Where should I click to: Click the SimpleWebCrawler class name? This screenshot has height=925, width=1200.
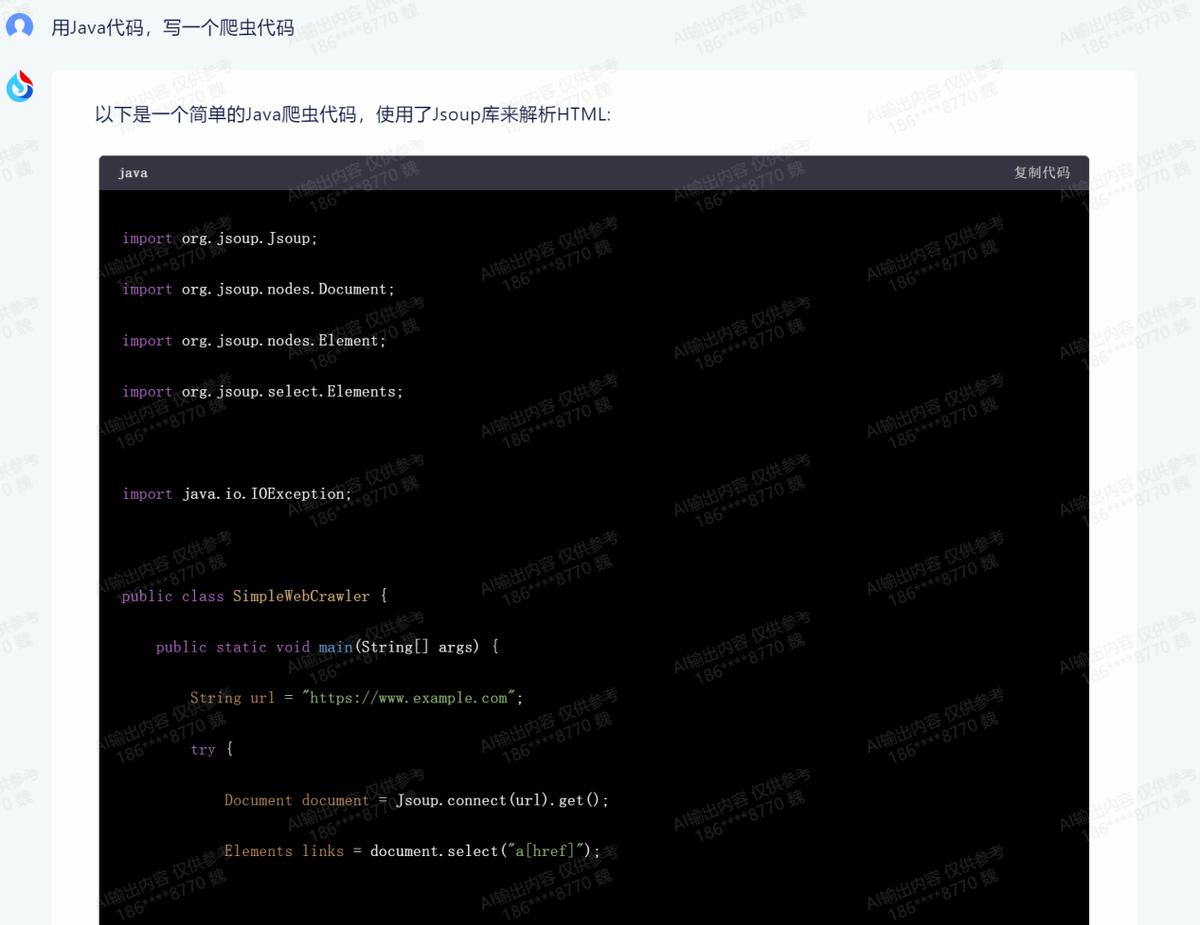click(301, 596)
